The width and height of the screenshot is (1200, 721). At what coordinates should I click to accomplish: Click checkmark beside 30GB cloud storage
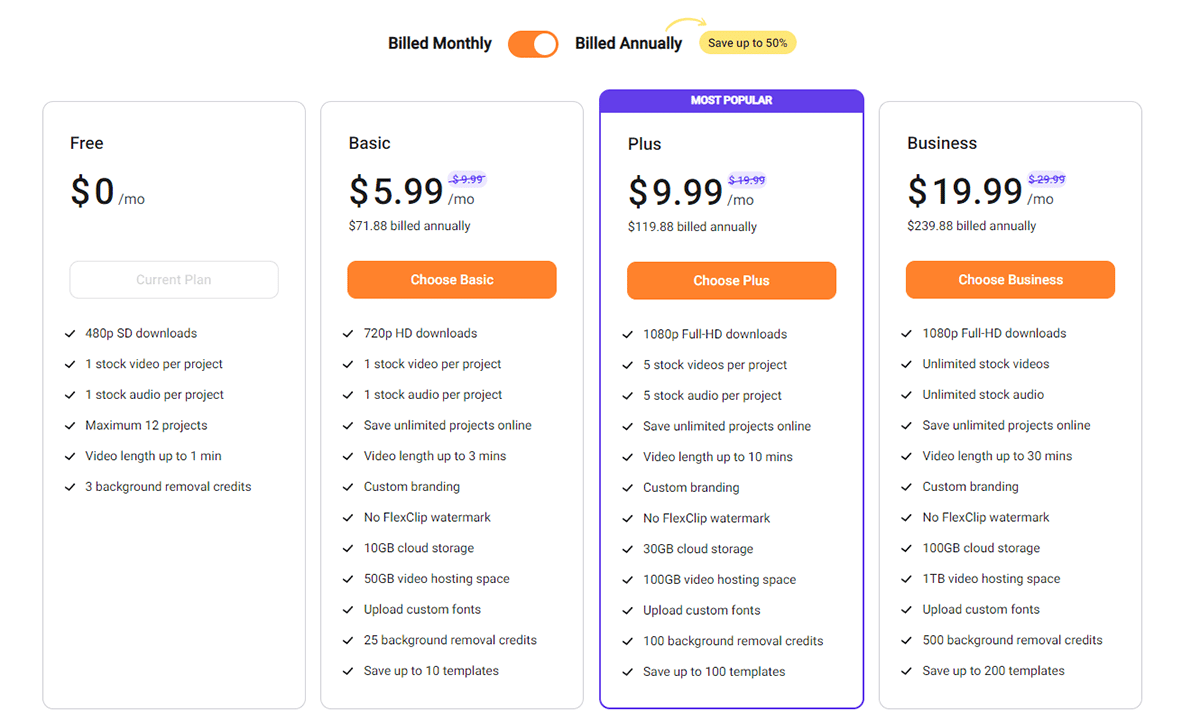tap(628, 549)
